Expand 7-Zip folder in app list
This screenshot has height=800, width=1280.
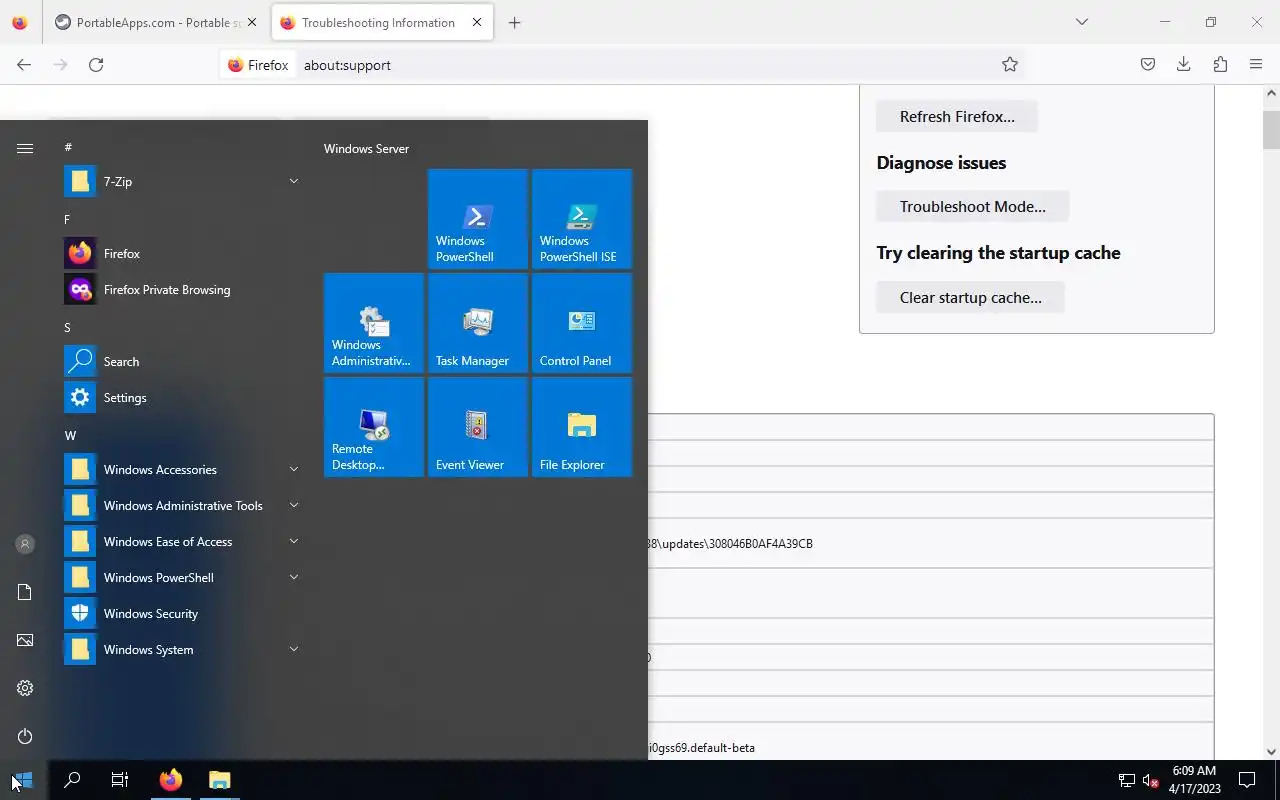(294, 181)
